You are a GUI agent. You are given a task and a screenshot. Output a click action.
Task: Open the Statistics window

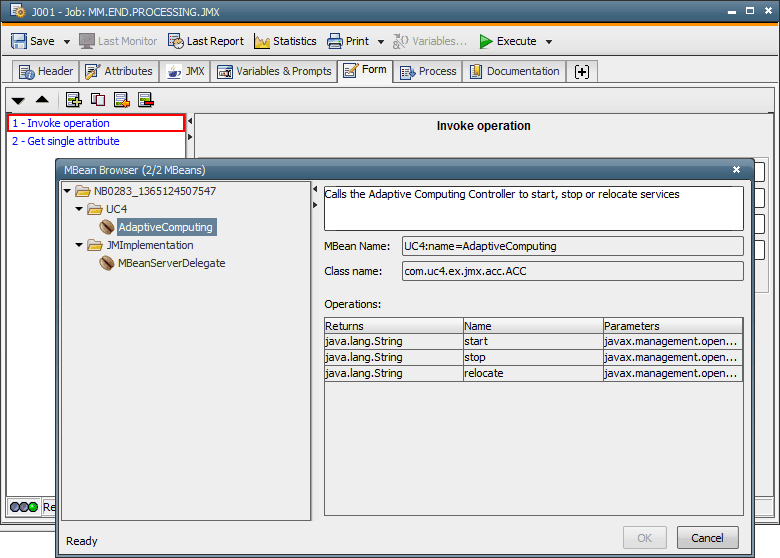[285, 41]
